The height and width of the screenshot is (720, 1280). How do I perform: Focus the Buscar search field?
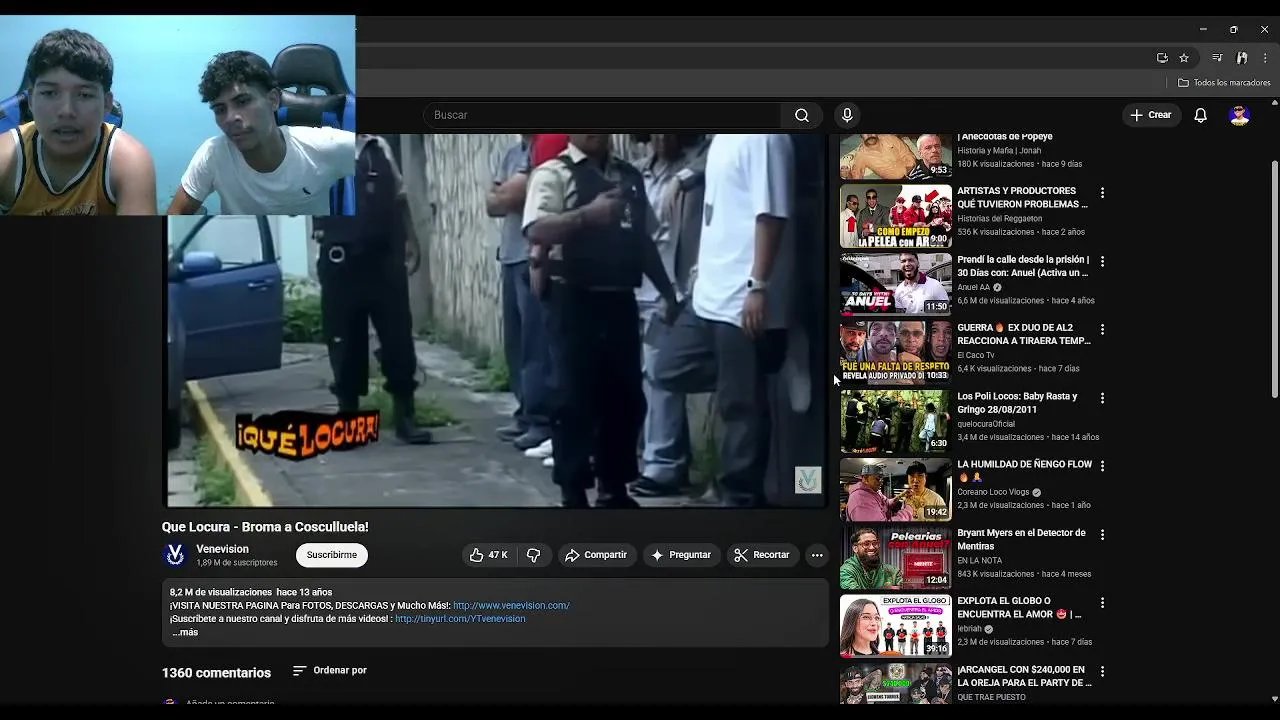click(x=603, y=115)
